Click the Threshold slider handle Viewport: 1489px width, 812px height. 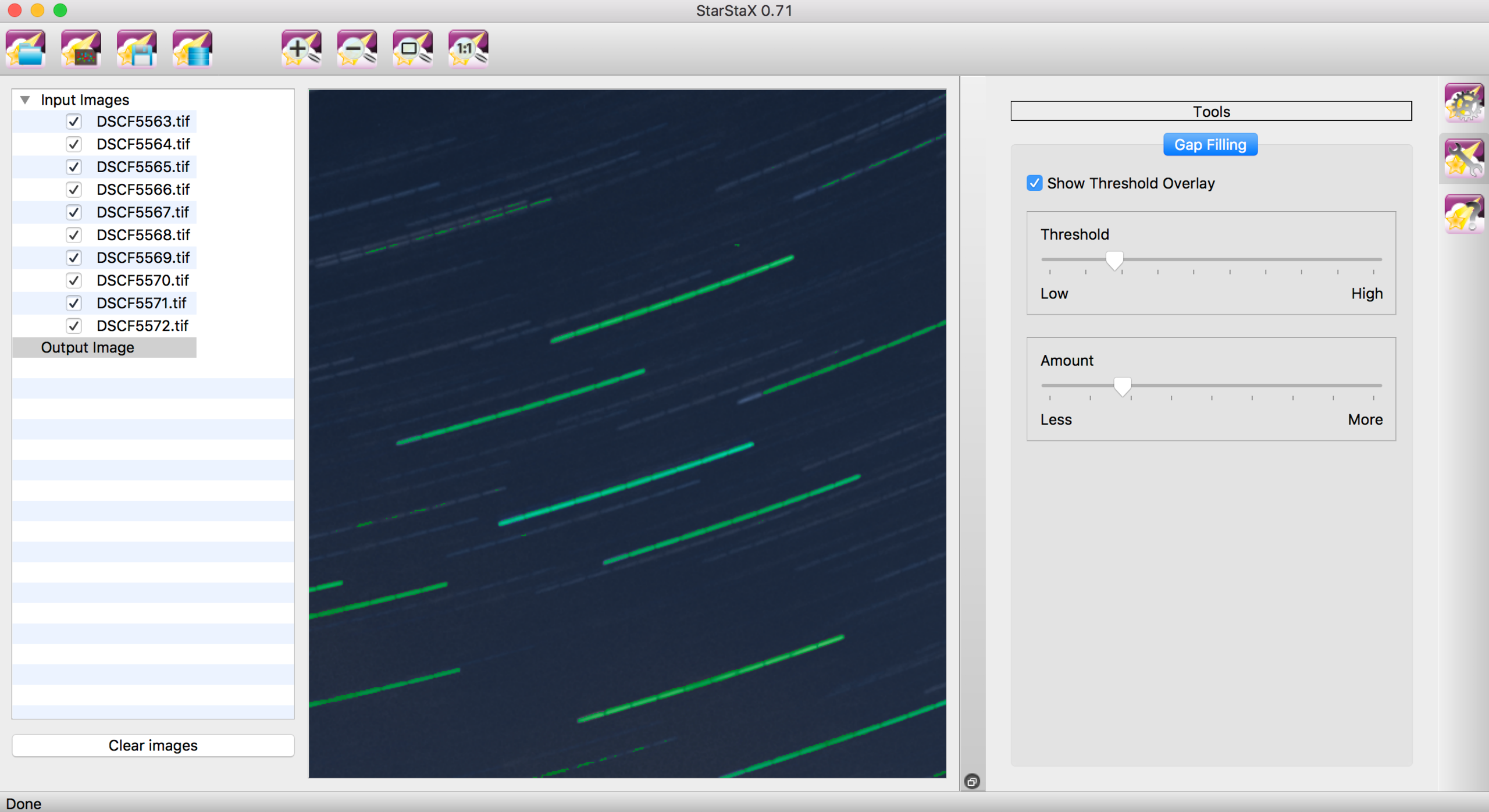(x=1114, y=260)
